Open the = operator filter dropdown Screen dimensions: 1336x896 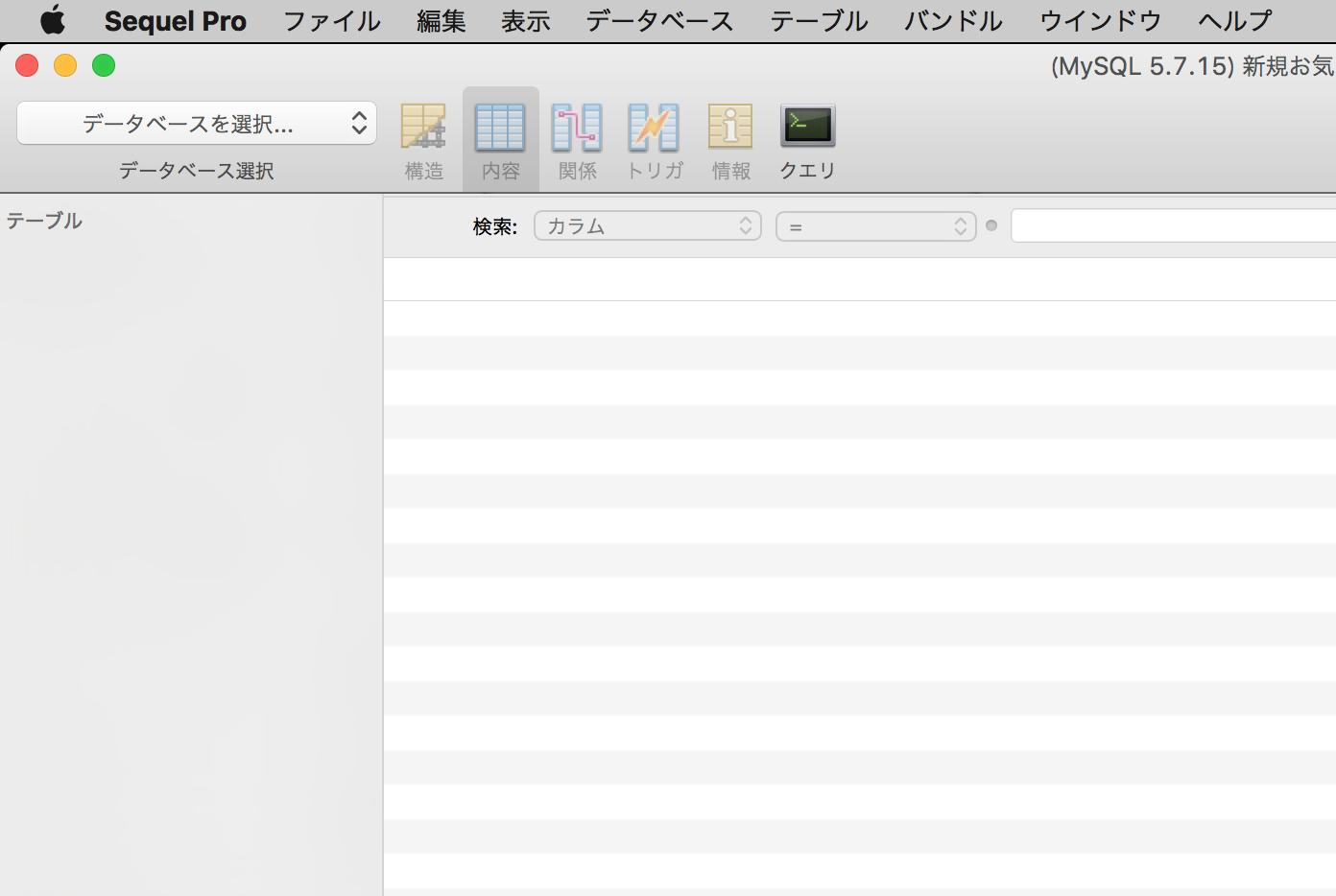tap(875, 226)
